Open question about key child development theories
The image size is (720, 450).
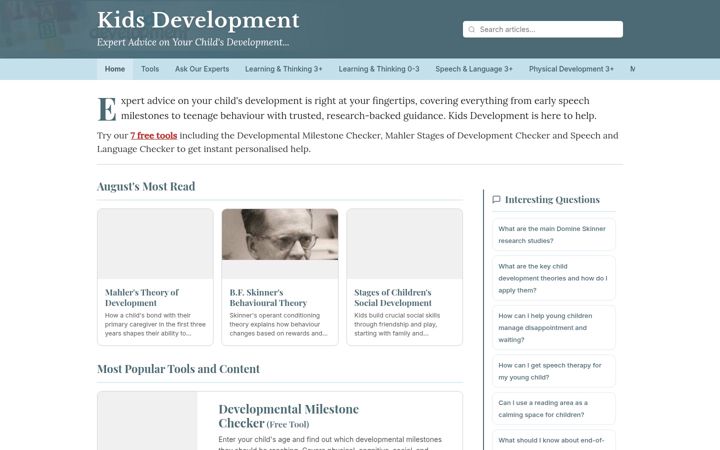(553, 278)
